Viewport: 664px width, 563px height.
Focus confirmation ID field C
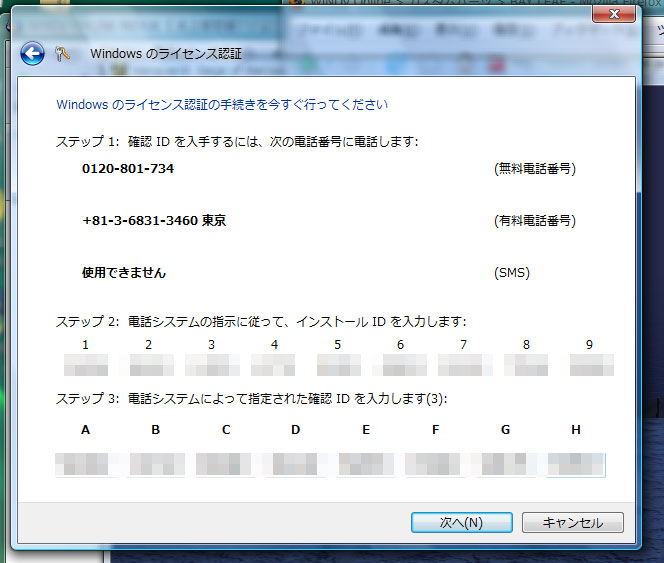pos(225,465)
